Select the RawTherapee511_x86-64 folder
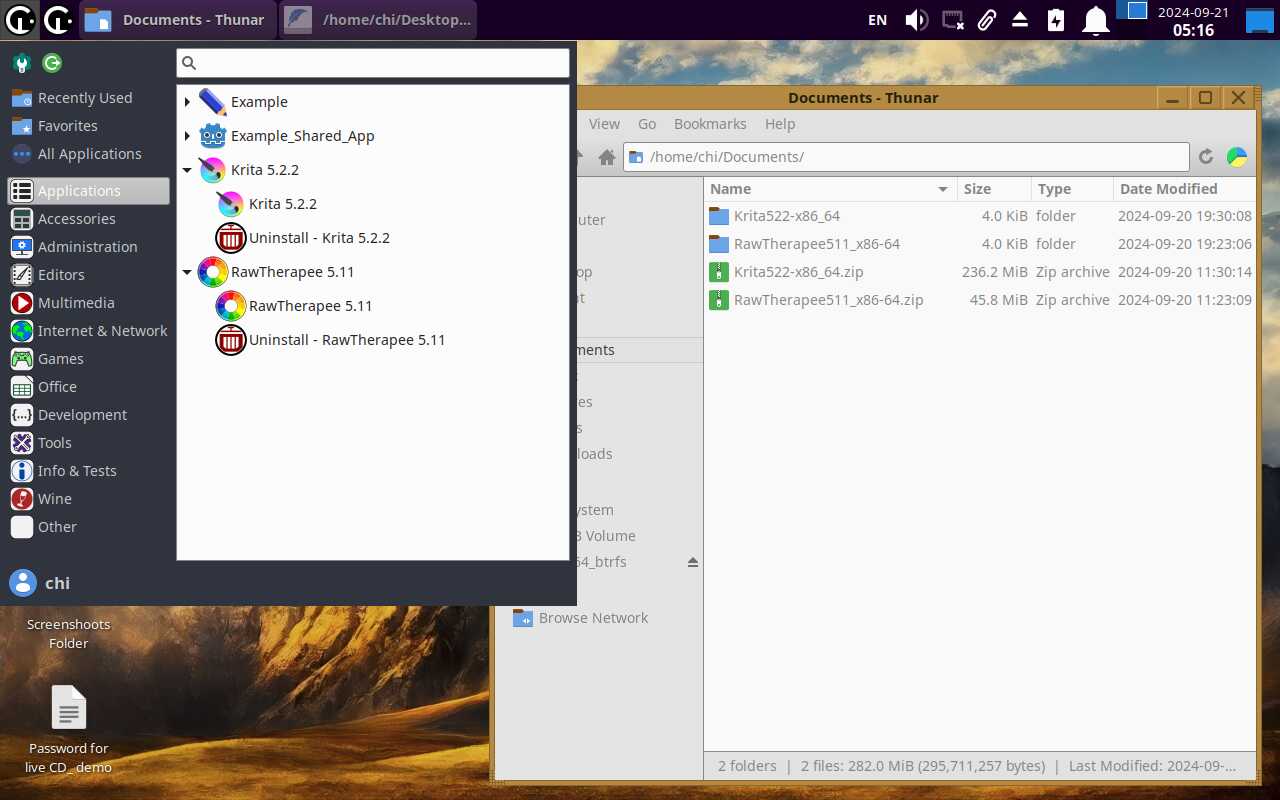 (816, 244)
